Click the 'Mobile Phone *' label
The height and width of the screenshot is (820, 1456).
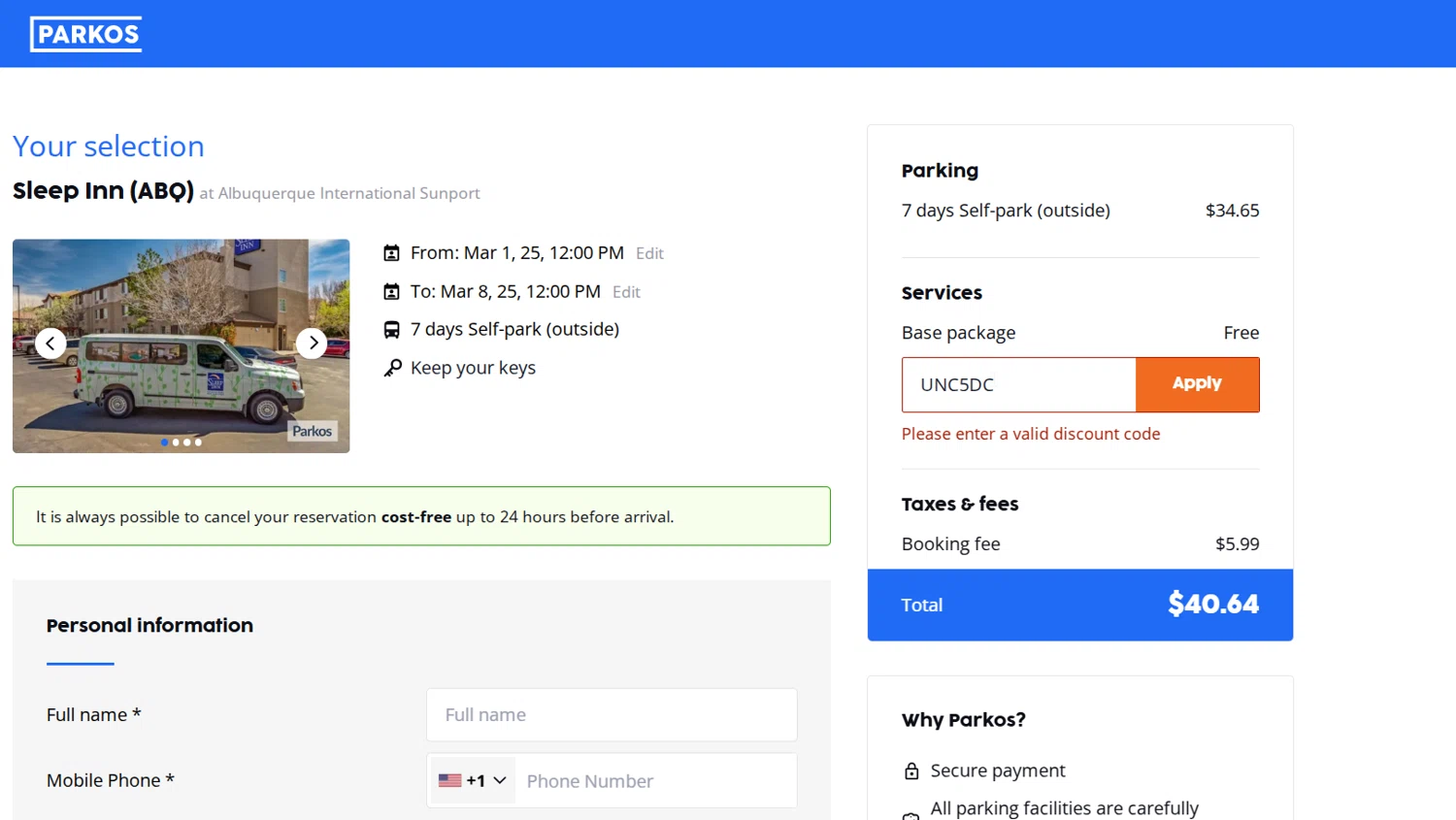[111, 780]
